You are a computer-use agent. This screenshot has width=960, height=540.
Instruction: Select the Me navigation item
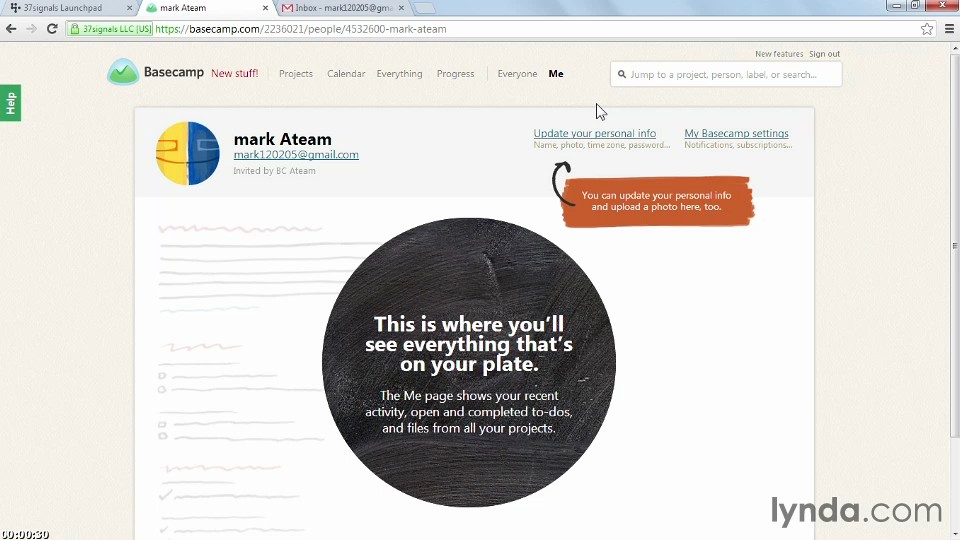[556, 73]
